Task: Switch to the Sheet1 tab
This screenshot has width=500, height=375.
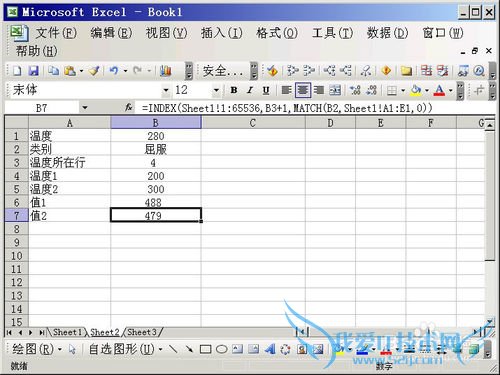Action: [x=67, y=332]
